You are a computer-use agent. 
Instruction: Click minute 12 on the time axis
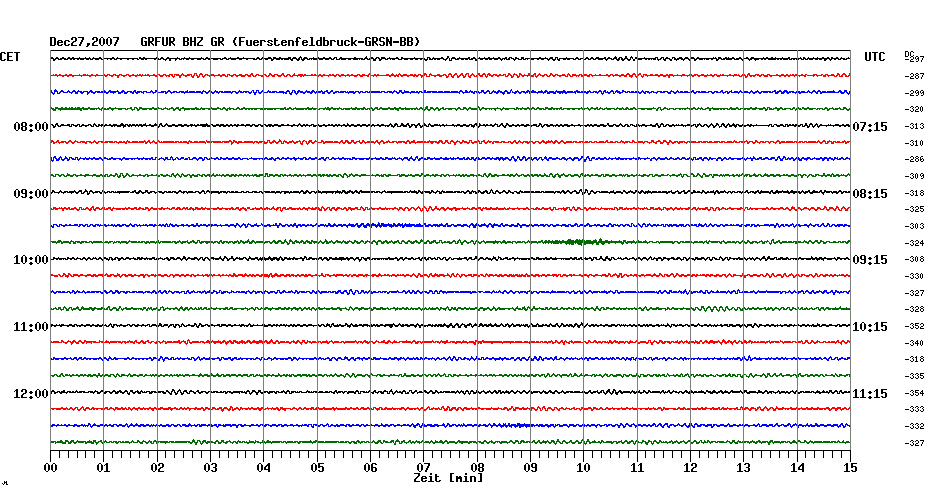[690, 468]
